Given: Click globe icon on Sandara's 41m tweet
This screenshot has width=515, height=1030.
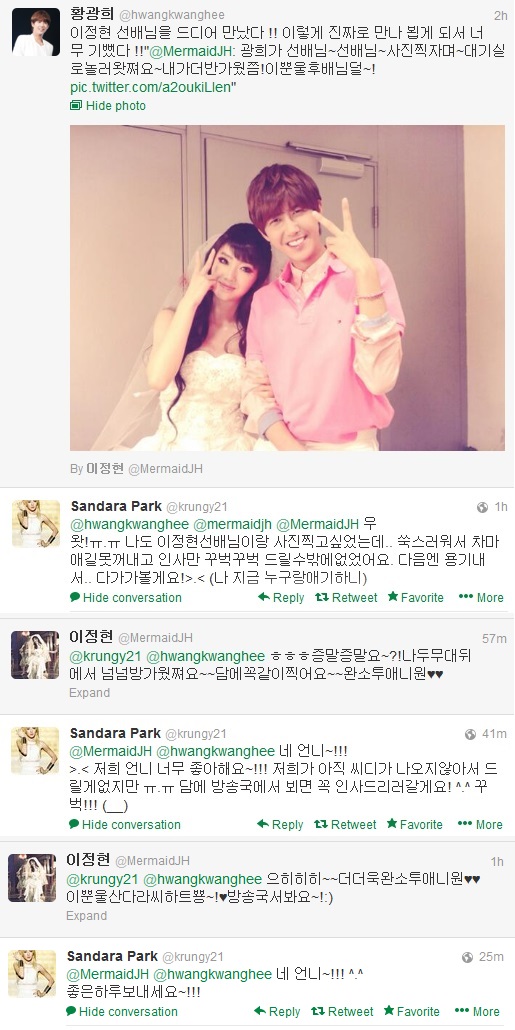Looking at the screenshot, I should [469, 734].
